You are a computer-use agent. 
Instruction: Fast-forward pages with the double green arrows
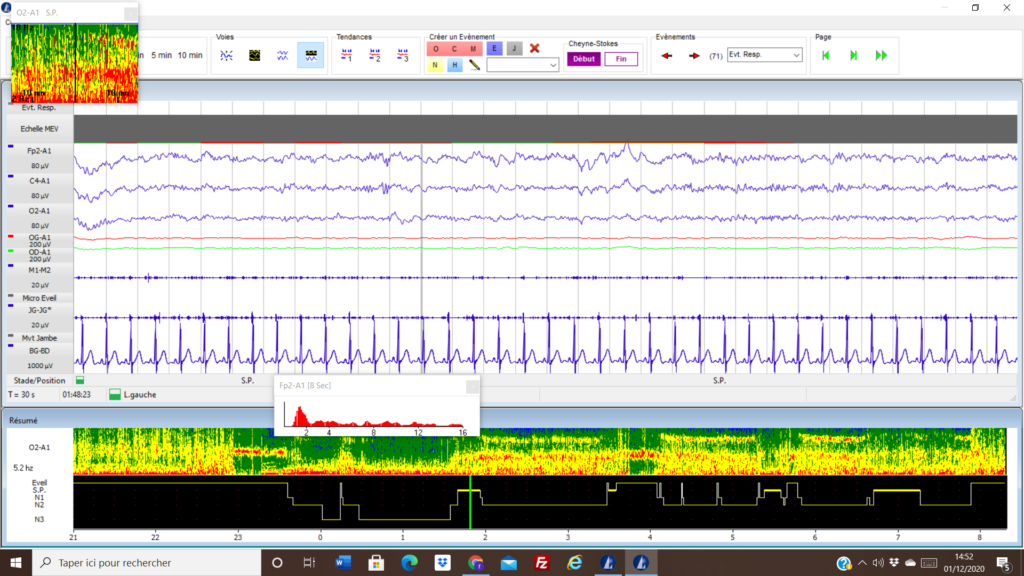click(881, 55)
